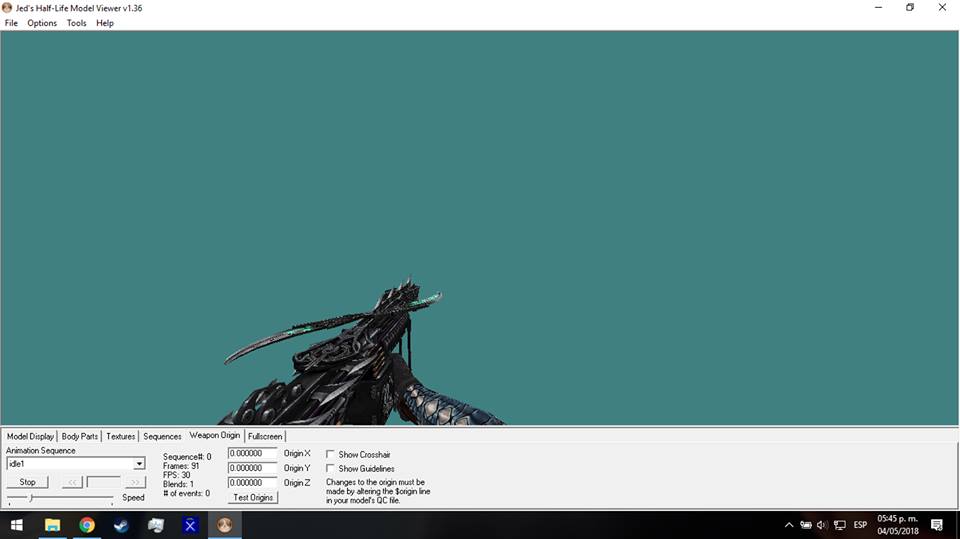This screenshot has width=960, height=539.
Task: Open the volume control tray icon
Action: pyautogui.click(x=822, y=525)
